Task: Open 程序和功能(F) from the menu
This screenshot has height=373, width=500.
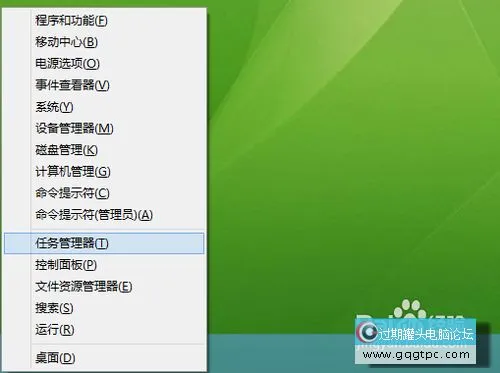Action: point(104,21)
